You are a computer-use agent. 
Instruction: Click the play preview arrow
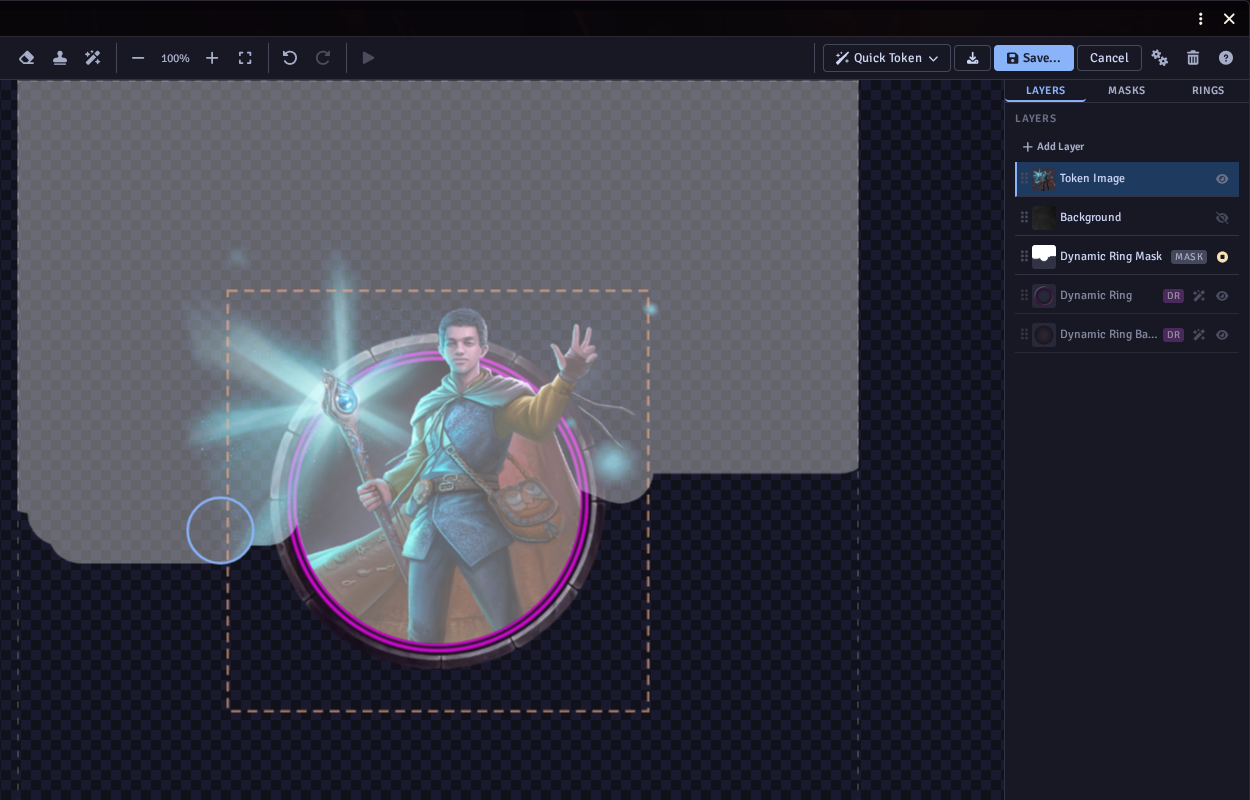pos(368,58)
